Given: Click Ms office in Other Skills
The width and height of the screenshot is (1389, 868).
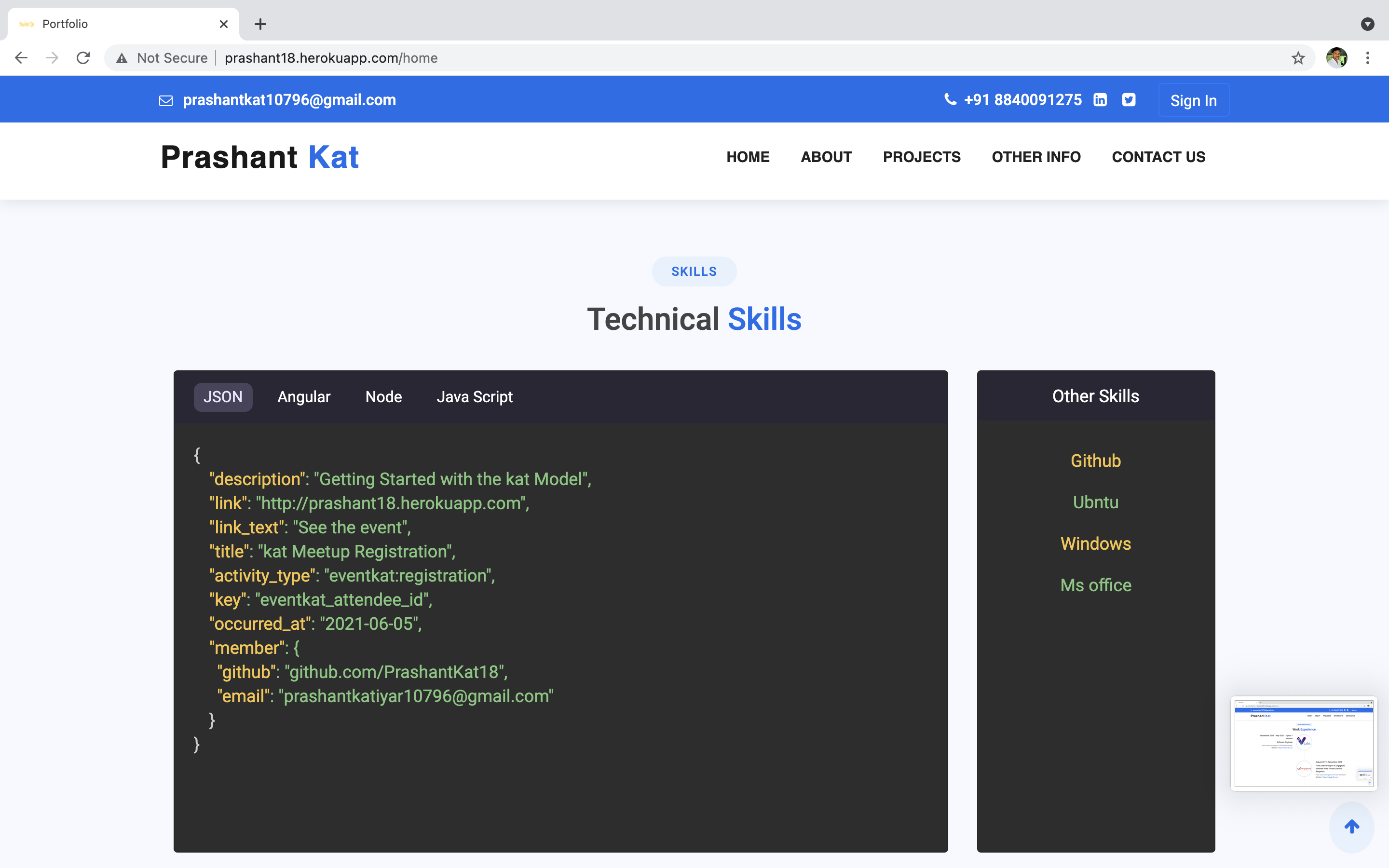Looking at the screenshot, I should pos(1096,585).
